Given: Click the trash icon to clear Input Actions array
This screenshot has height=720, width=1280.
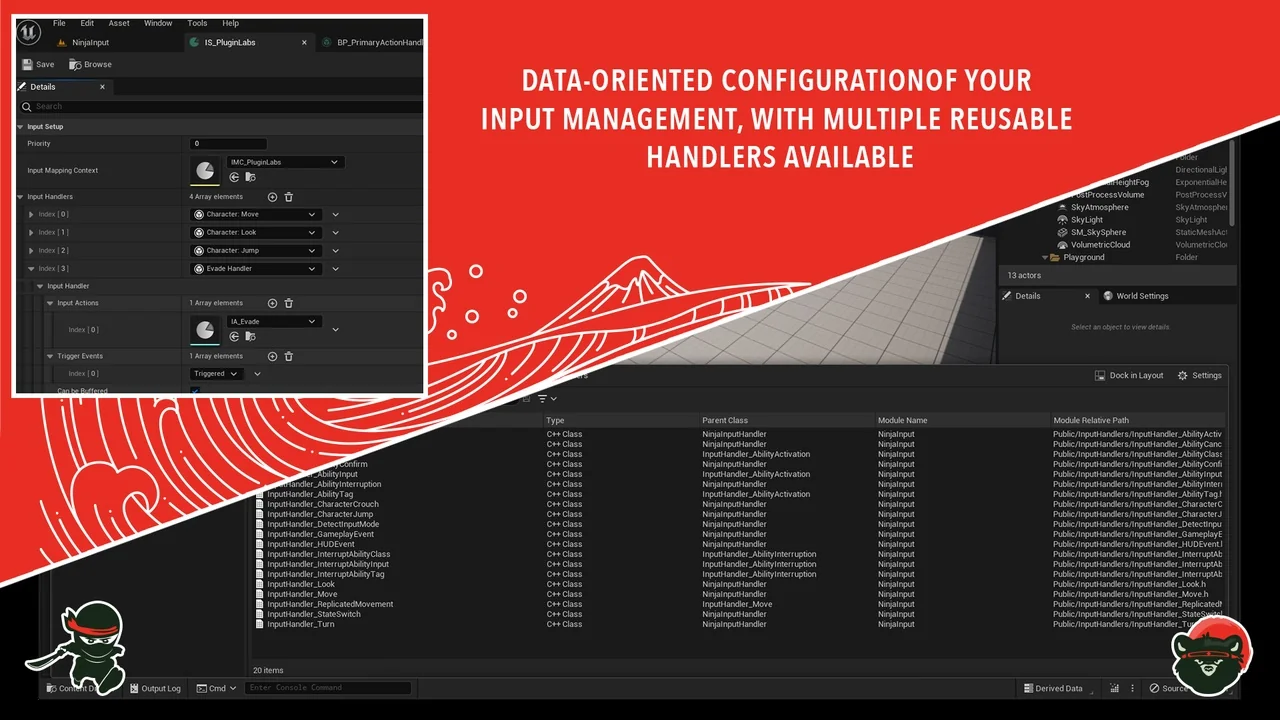Looking at the screenshot, I should click(288, 303).
